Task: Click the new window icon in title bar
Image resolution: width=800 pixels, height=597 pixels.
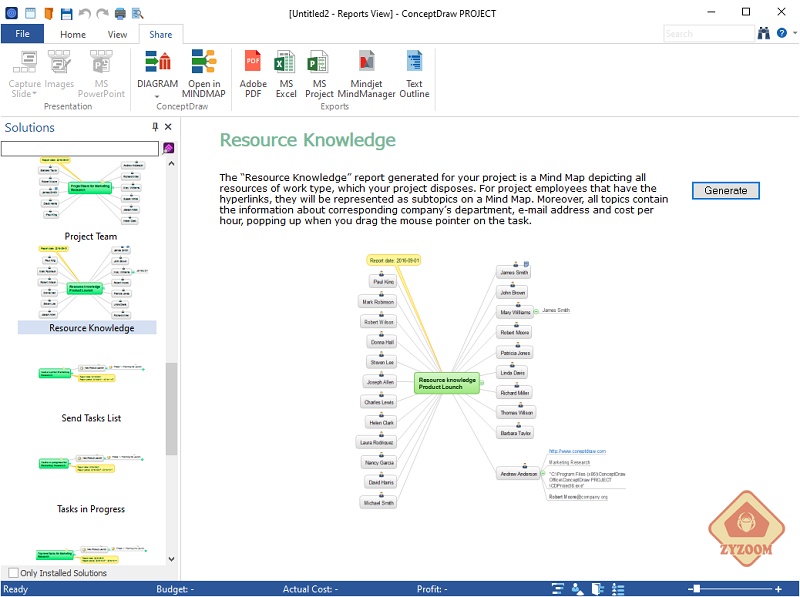Action: coord(30,13)
